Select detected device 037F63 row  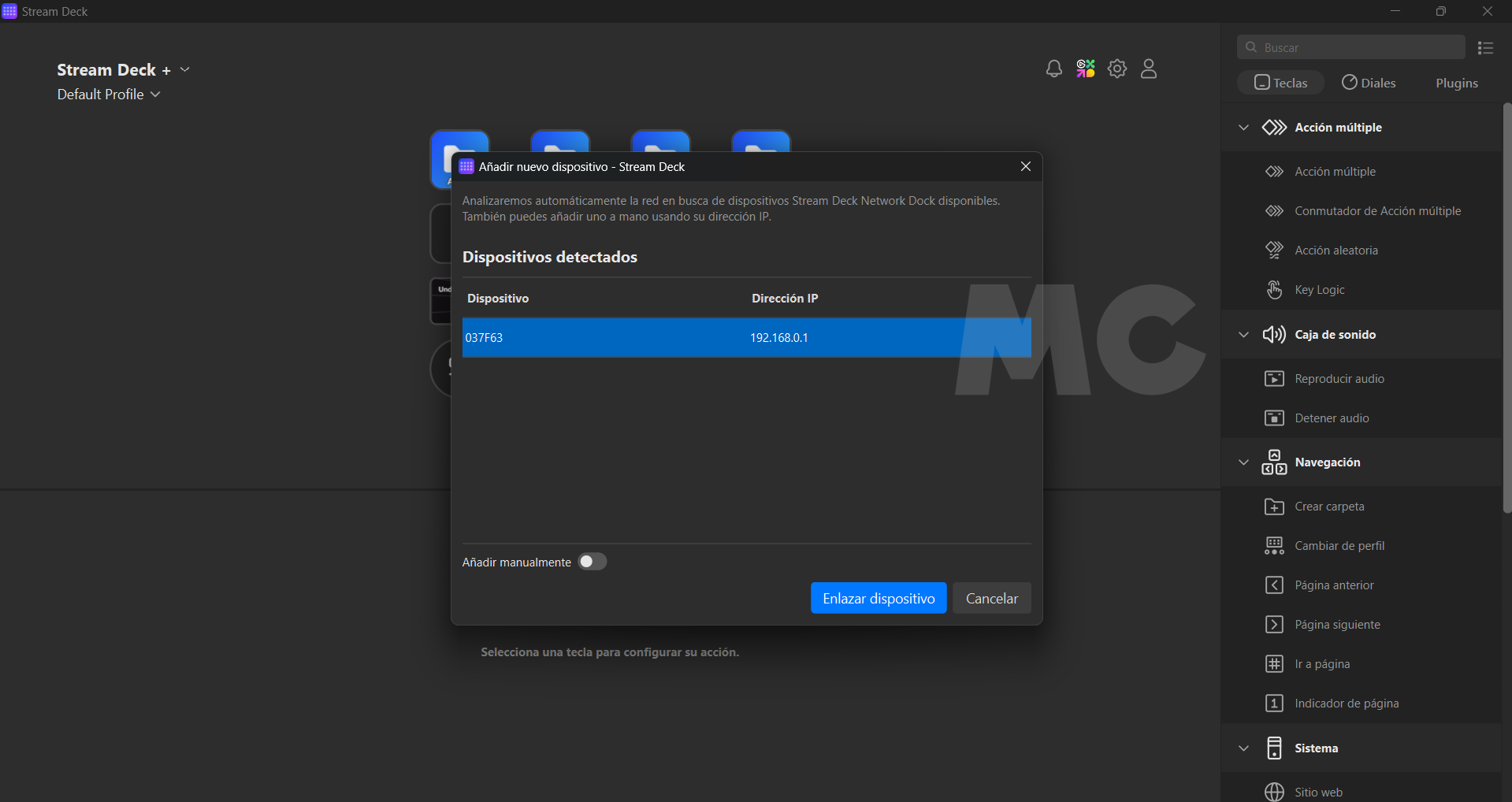coord(745,338)
